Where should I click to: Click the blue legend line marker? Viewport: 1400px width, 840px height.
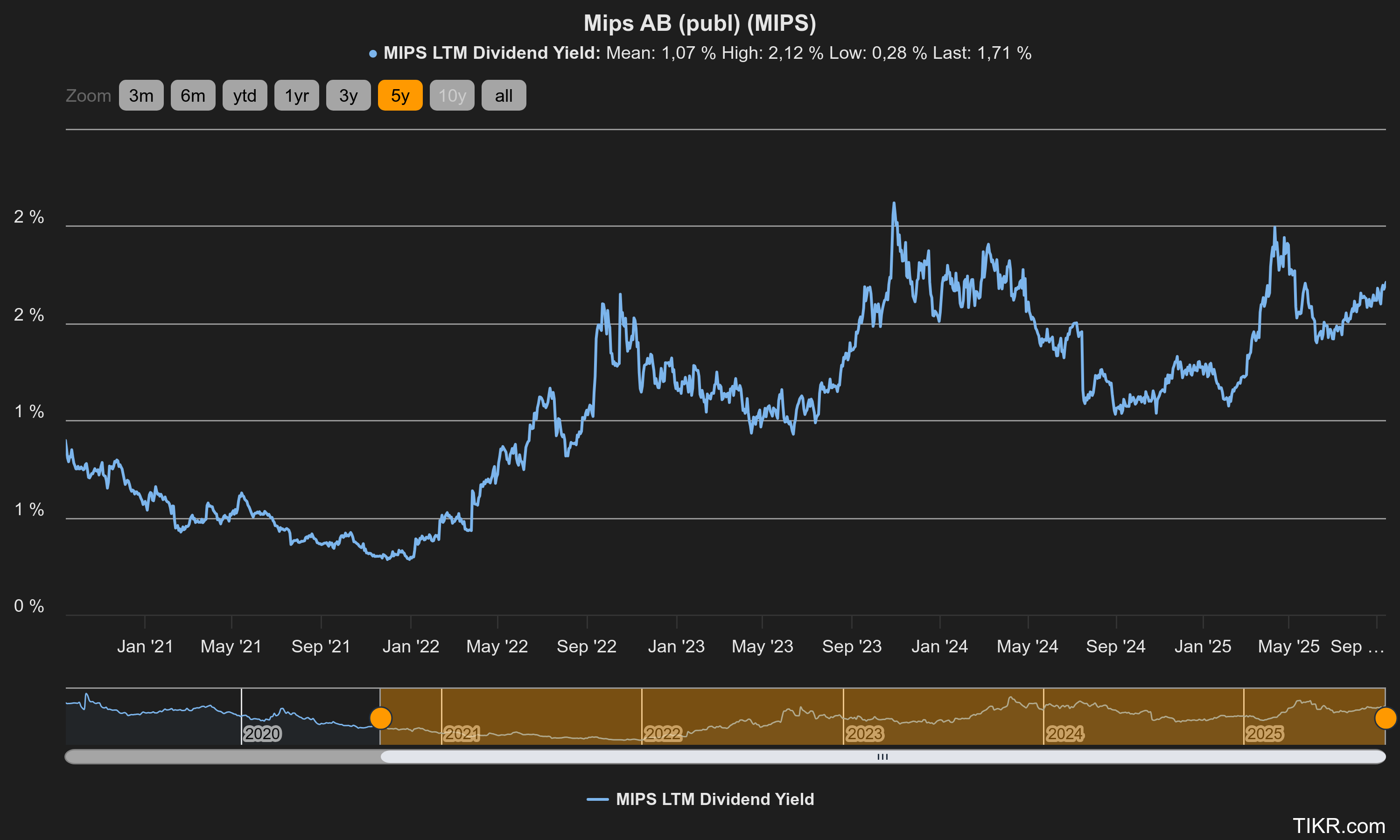click(x=598, y=798)
